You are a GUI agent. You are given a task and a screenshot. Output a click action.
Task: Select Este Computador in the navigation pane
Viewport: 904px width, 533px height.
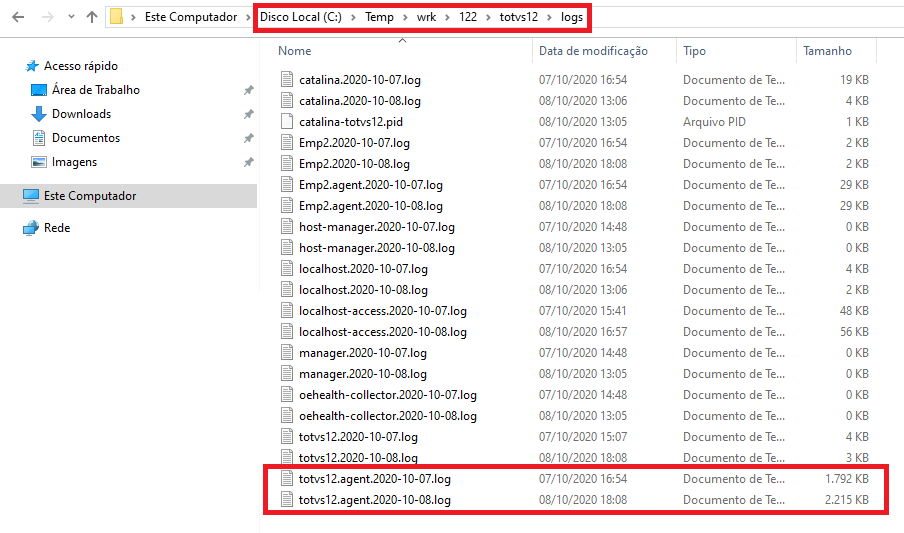90,196
